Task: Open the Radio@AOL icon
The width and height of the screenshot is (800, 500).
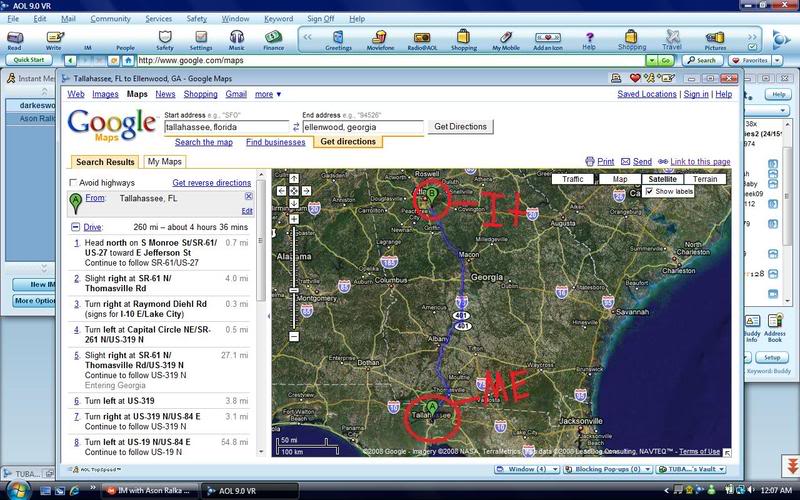Action: [422, 40]
